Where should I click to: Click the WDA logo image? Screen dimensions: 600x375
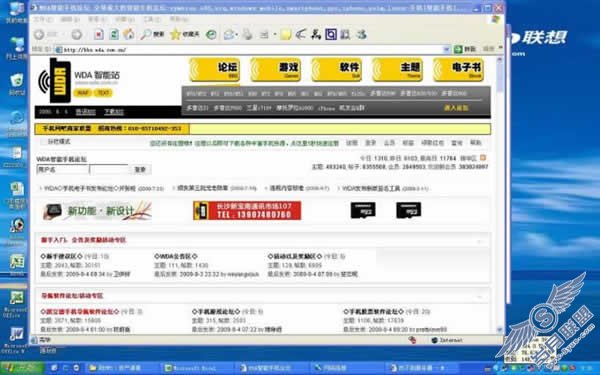pyautogui.click(x=55, y=80)
